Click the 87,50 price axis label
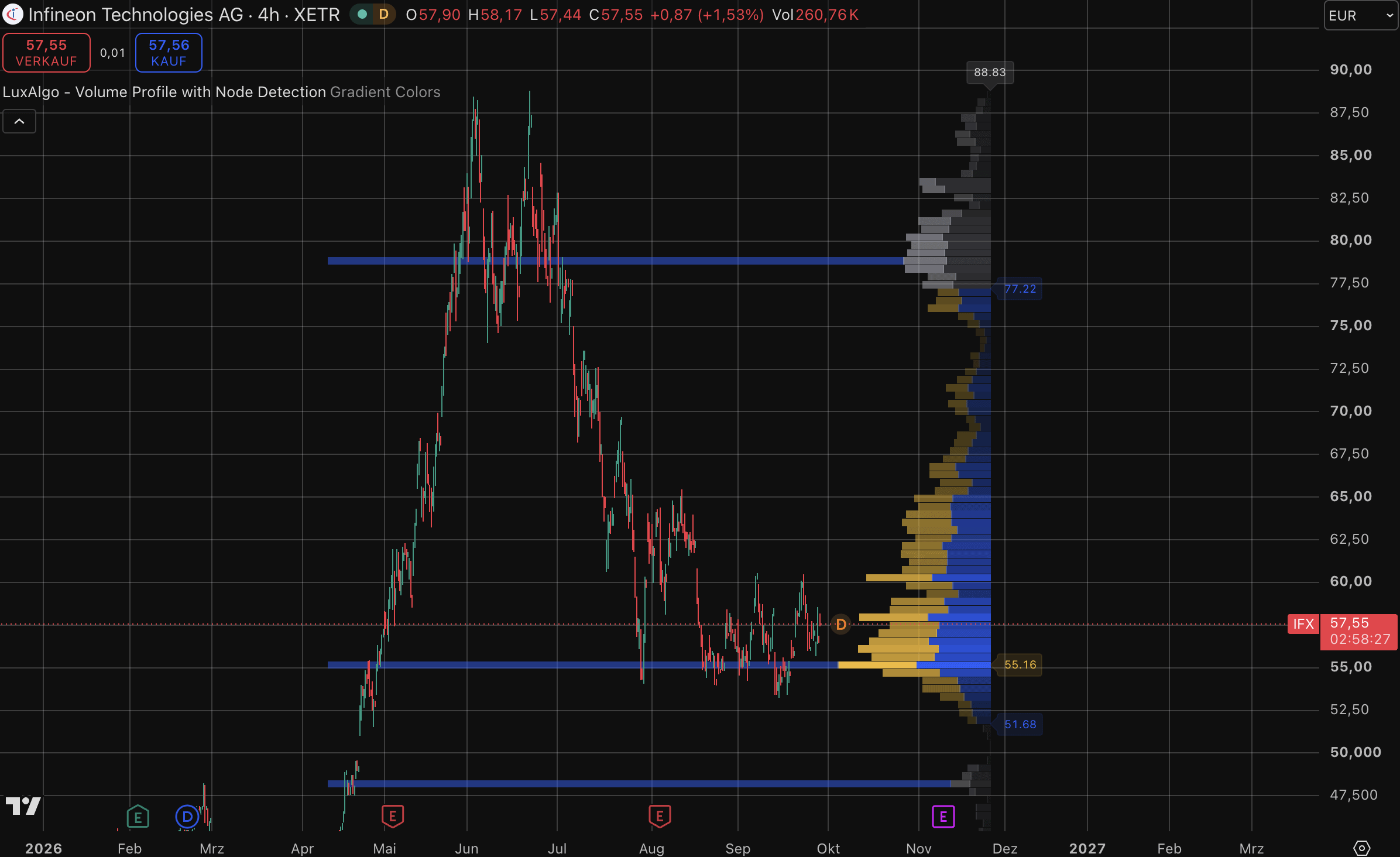 pyautogui.click(x=1350, y=112)
